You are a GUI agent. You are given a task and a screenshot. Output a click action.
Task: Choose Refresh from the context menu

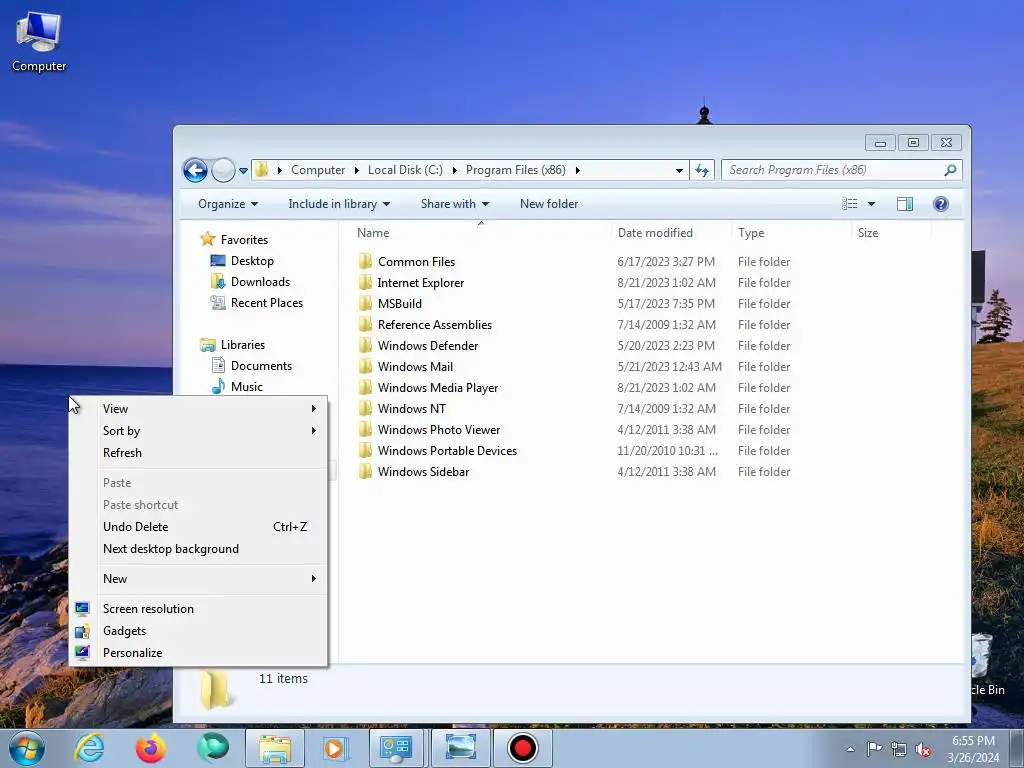tap(198, 453)
